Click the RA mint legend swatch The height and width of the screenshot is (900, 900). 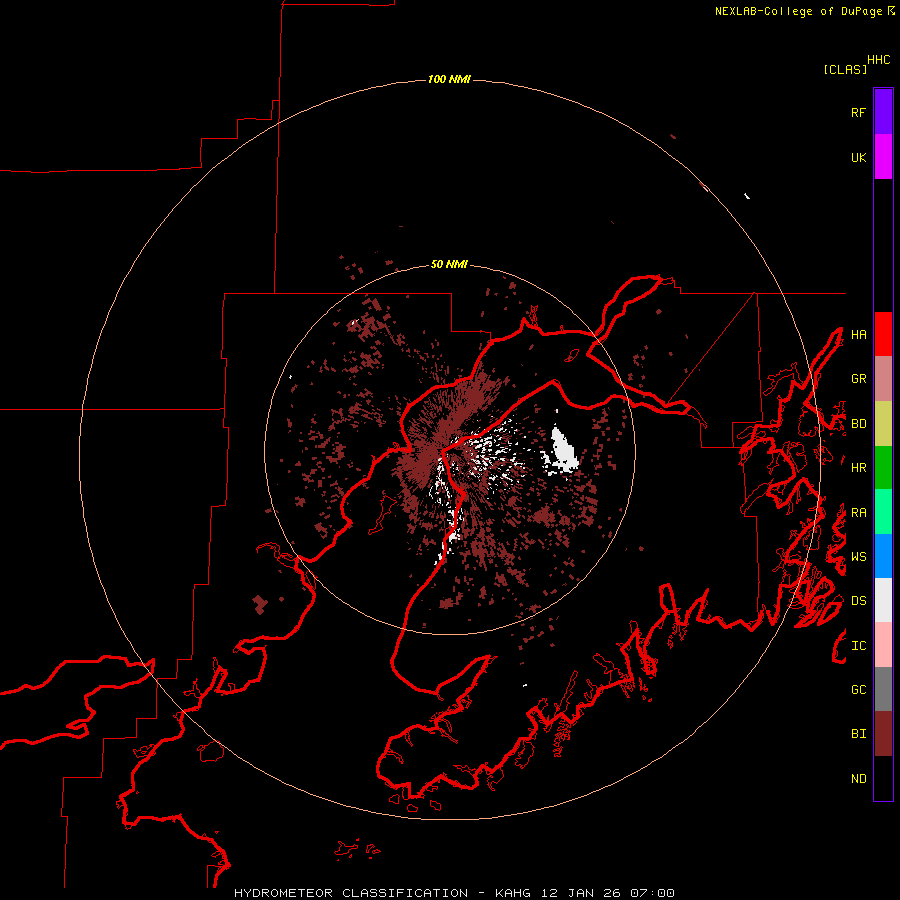(x=883, y=512)
